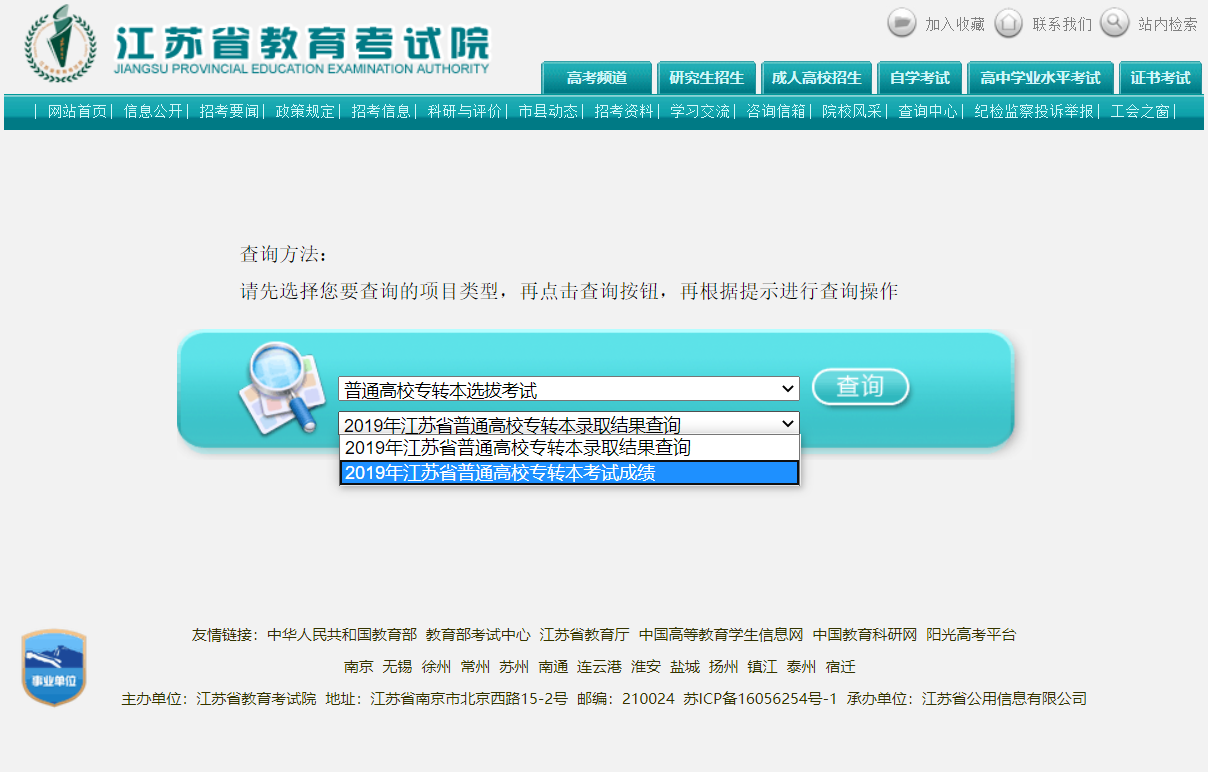
Task: Open the 常州 city link
Action: pyautogui.click(x=475, y=667)
